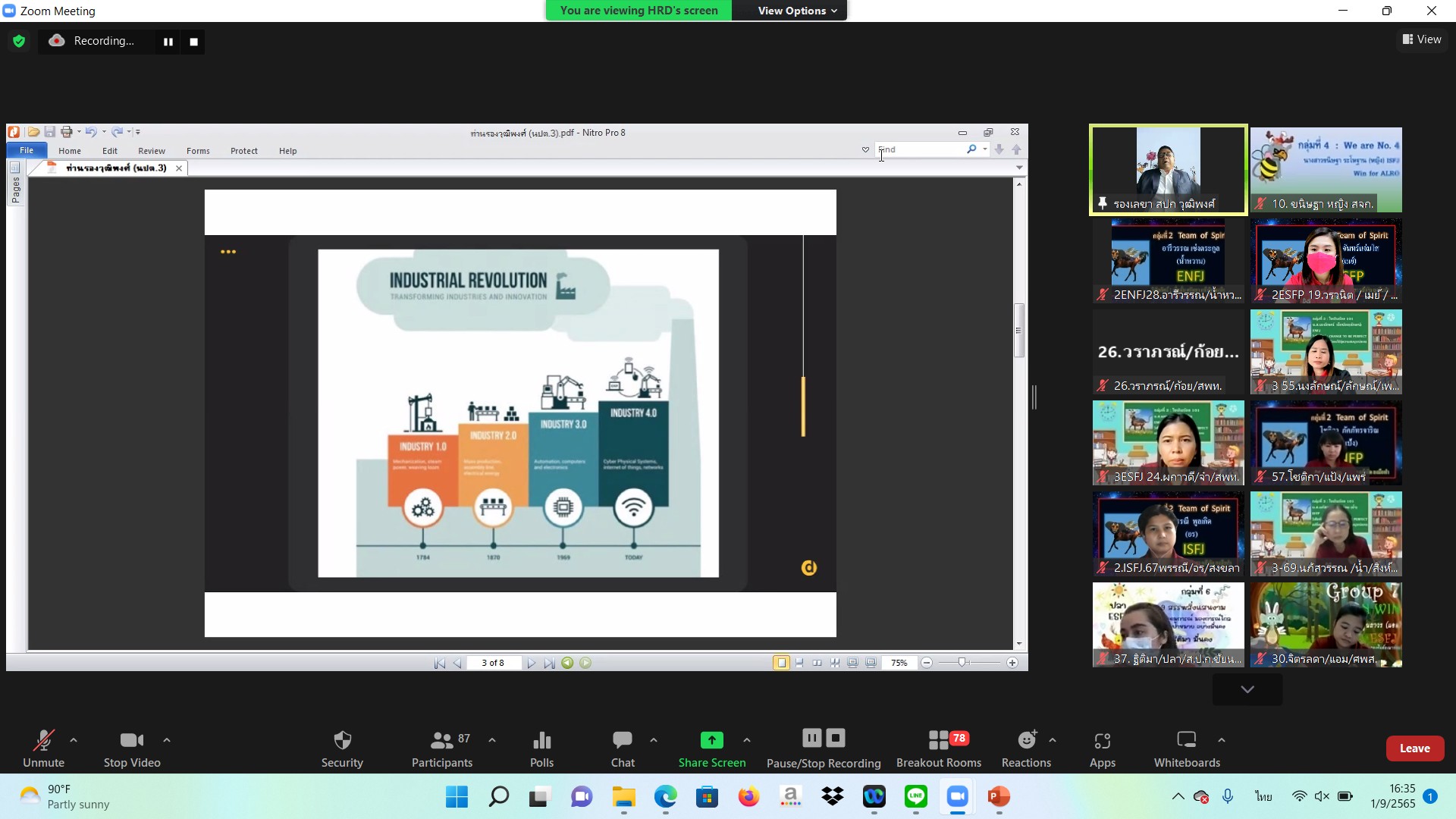Pause the recording at the top-left indicator
Viewport: 1456px width, 819px height.
(168, 42)
